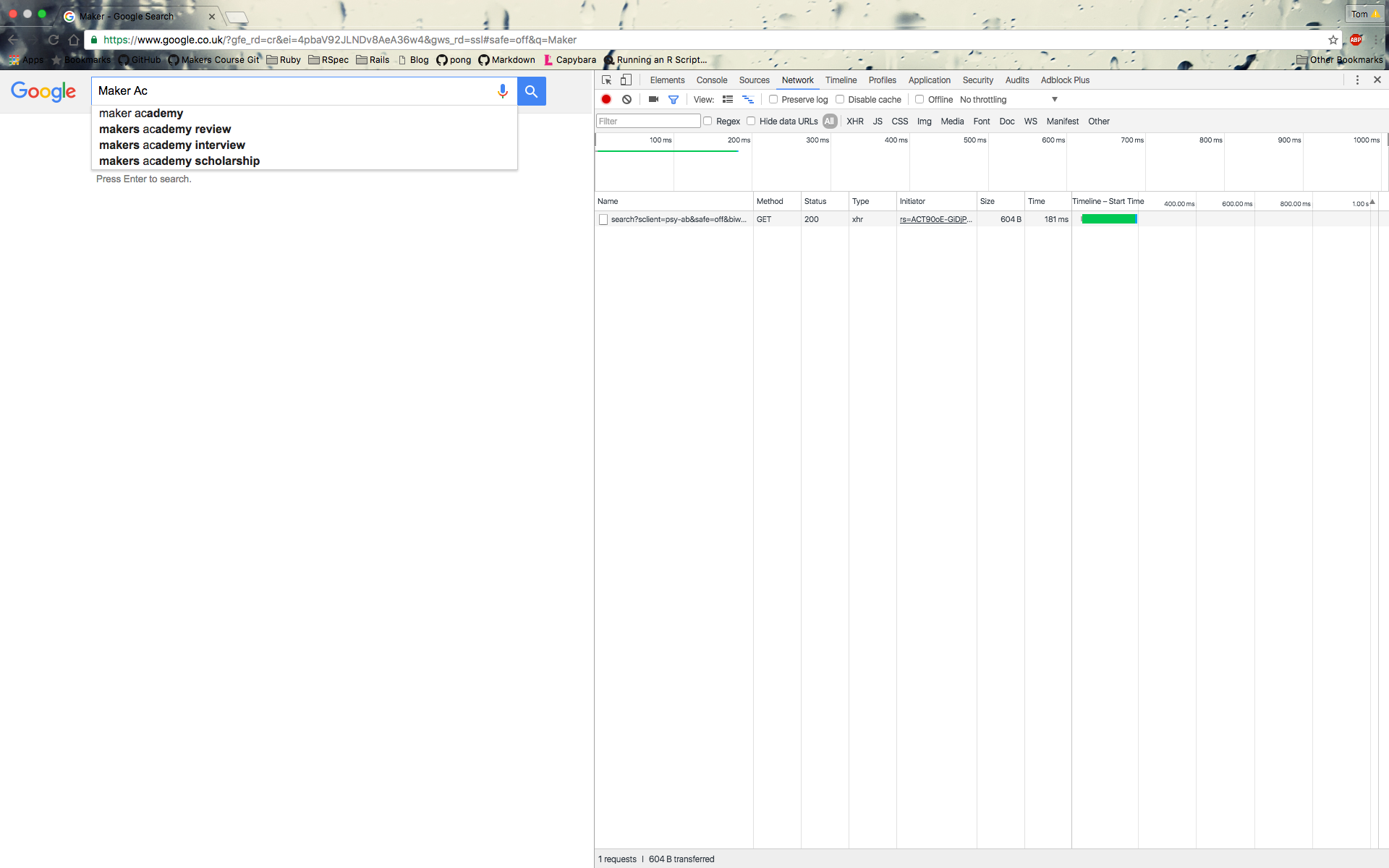Open the Rails bookmarks folder

coord(373,60)
